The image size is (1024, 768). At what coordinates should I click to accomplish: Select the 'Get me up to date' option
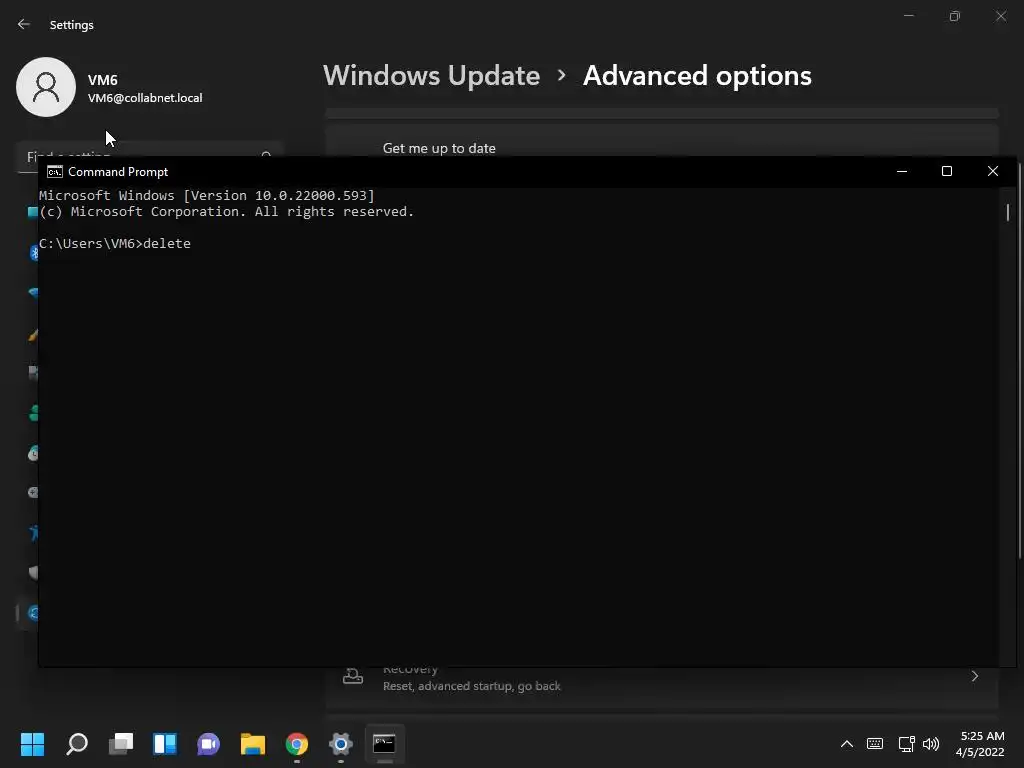pos(439,148)
